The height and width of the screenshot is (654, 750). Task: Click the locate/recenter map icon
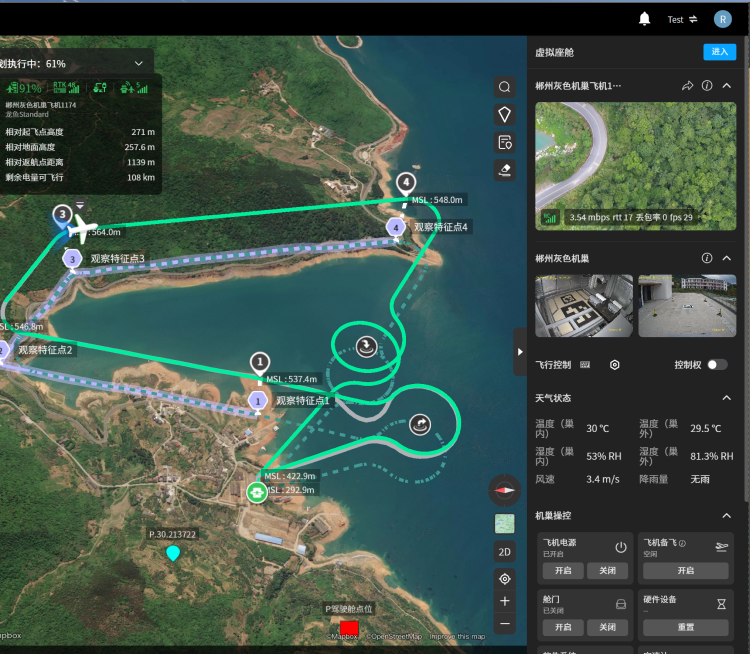(x=505, y=578)
